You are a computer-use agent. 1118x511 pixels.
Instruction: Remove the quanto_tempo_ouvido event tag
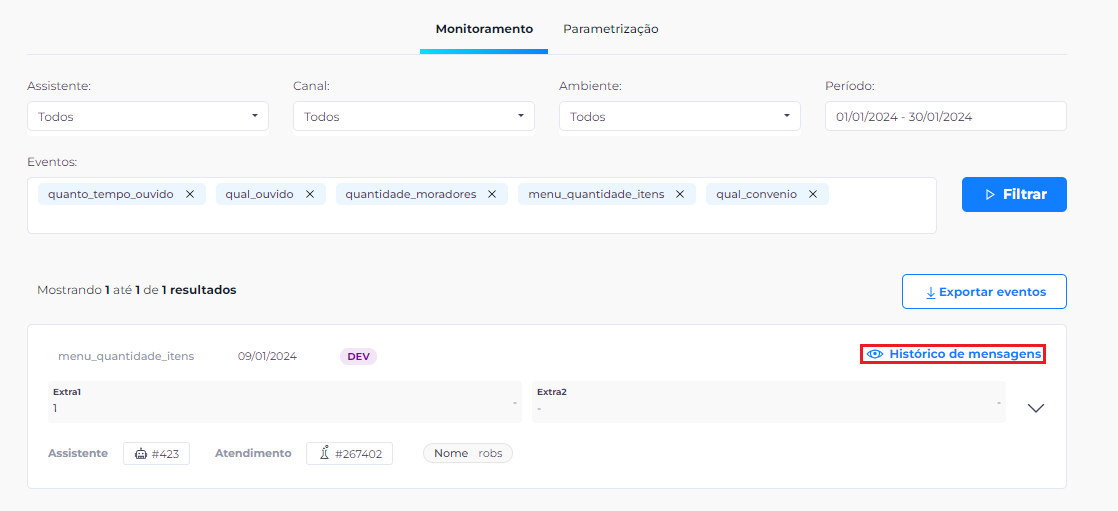tap(190, 194)
